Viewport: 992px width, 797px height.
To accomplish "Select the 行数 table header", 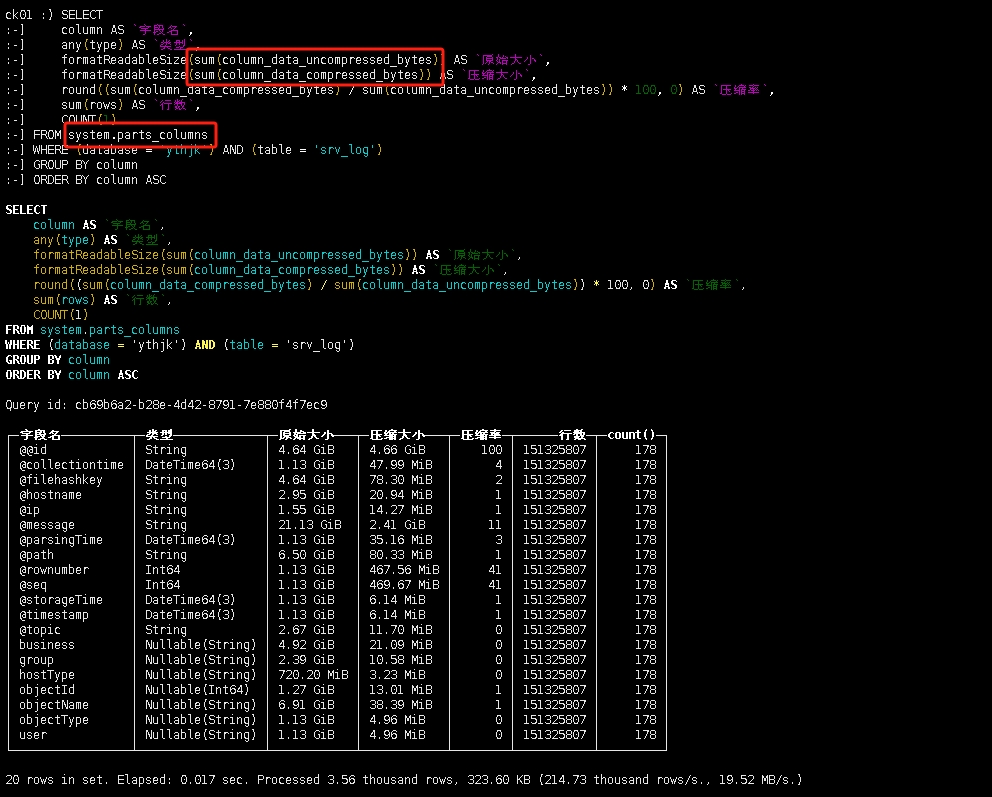I will [572, 435].
